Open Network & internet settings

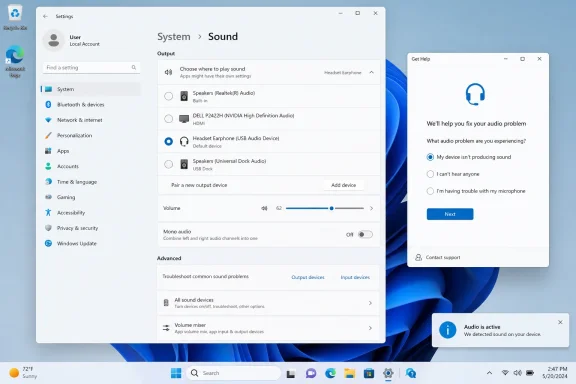click(90, 120)
